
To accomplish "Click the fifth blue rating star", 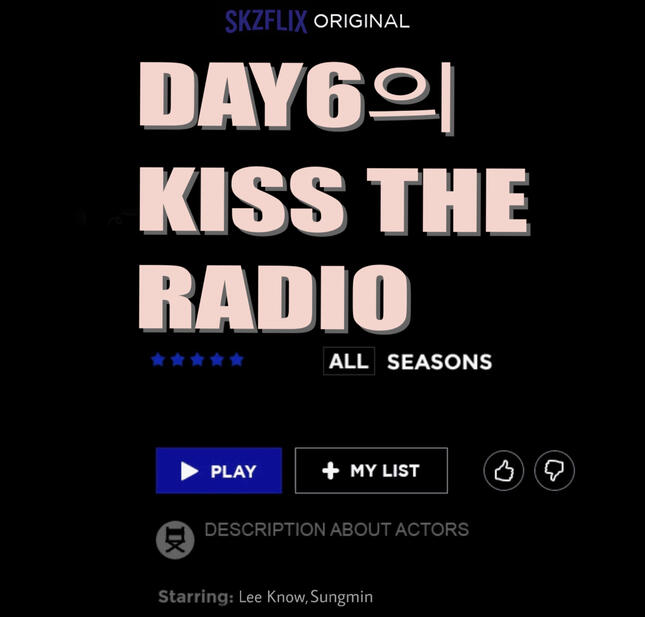I will coord(237,360).
